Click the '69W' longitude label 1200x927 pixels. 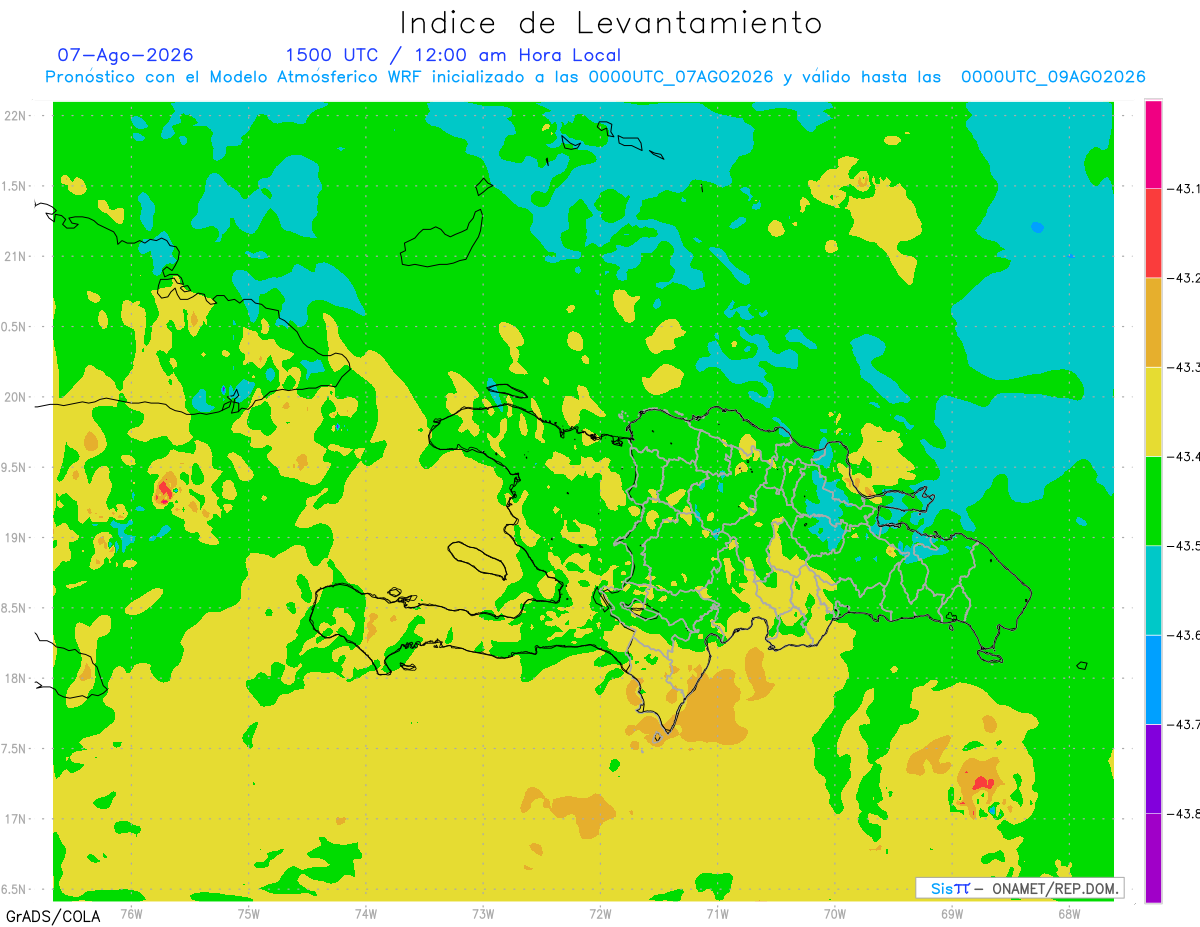[952, 914]
